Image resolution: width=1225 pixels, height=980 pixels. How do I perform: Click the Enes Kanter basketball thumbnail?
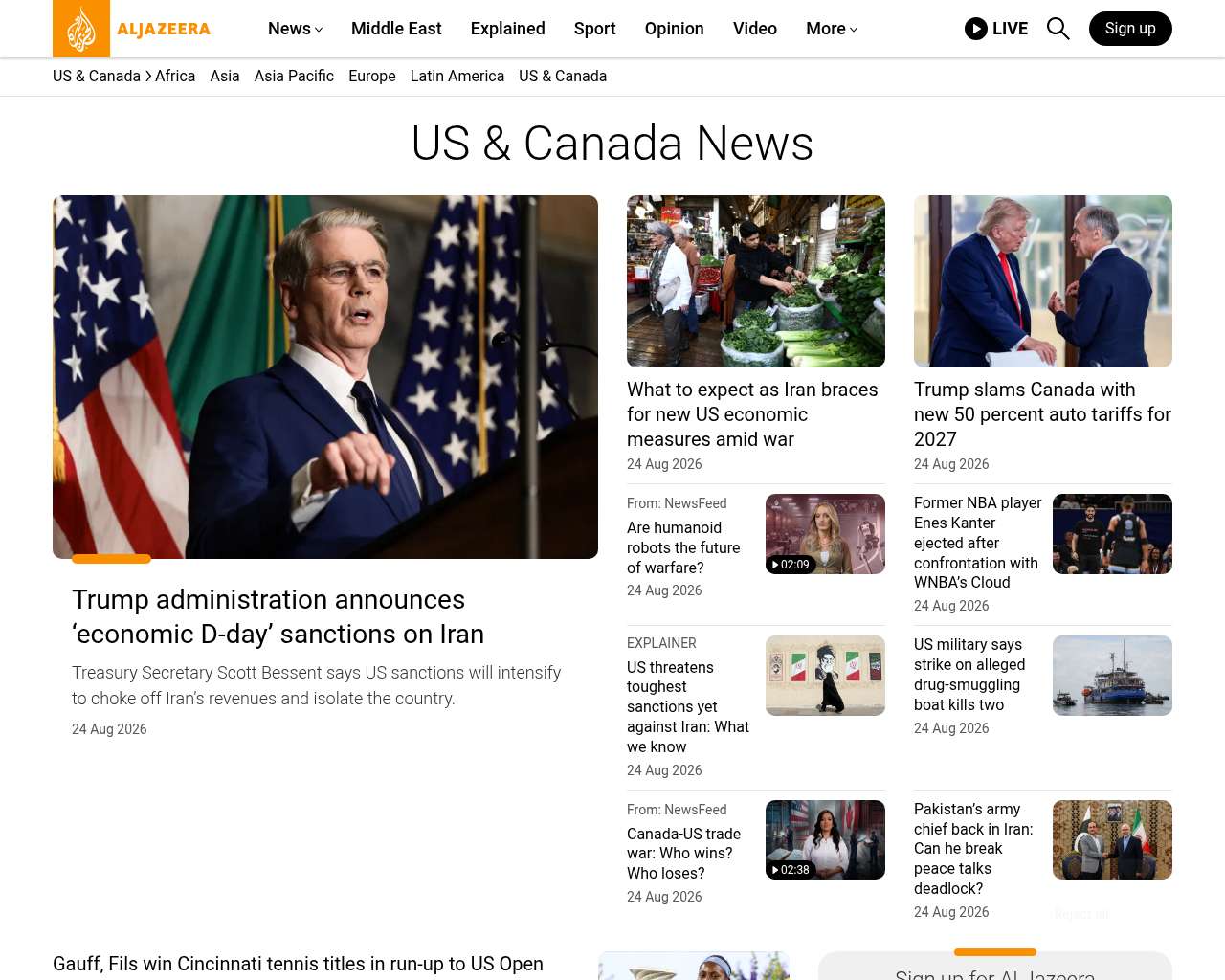pos(1112,534)
